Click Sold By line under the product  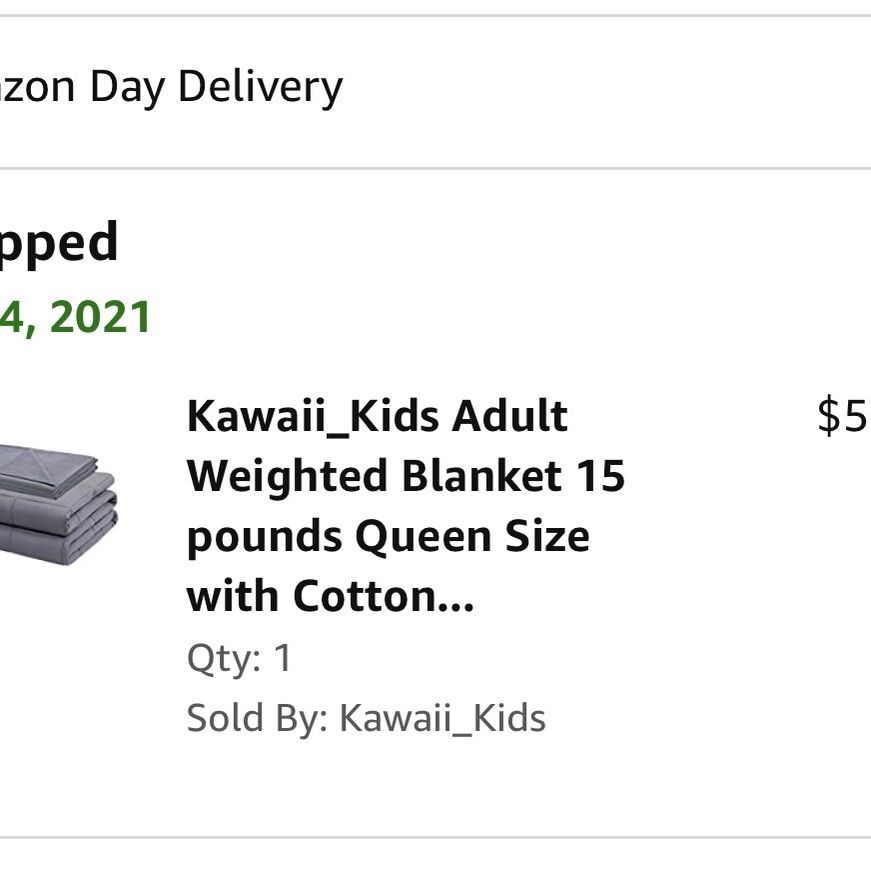click(365, 714)
